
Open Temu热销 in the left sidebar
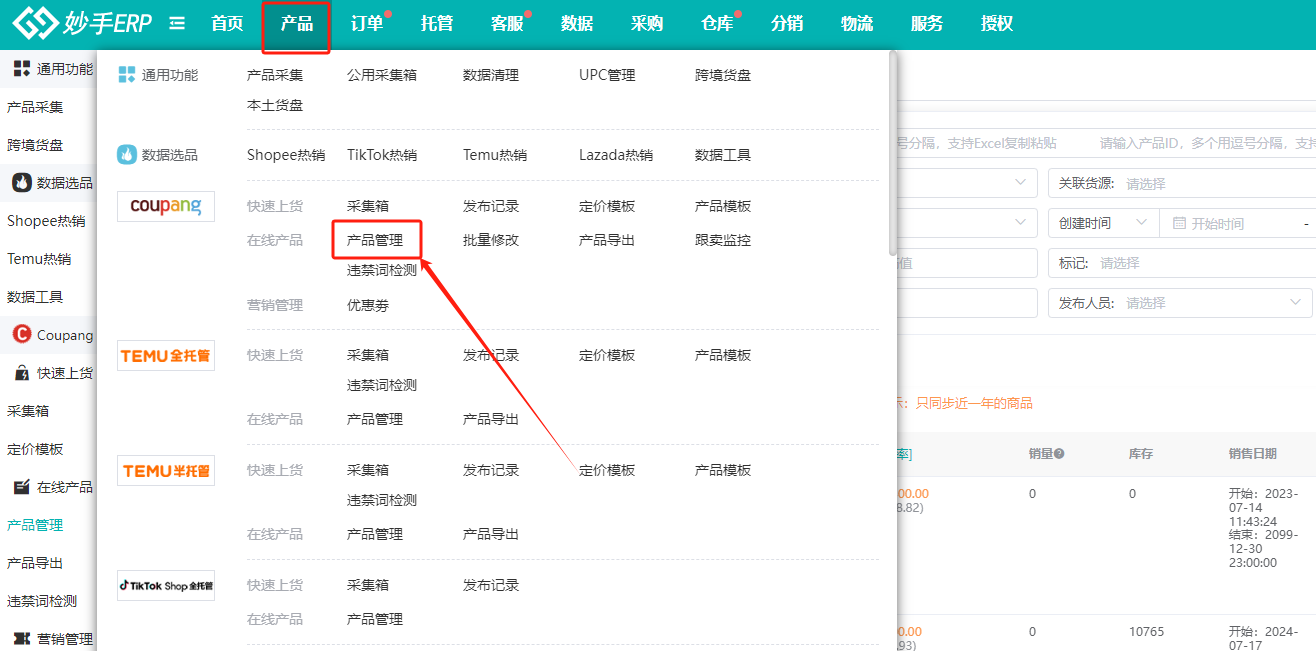point(39,259)
